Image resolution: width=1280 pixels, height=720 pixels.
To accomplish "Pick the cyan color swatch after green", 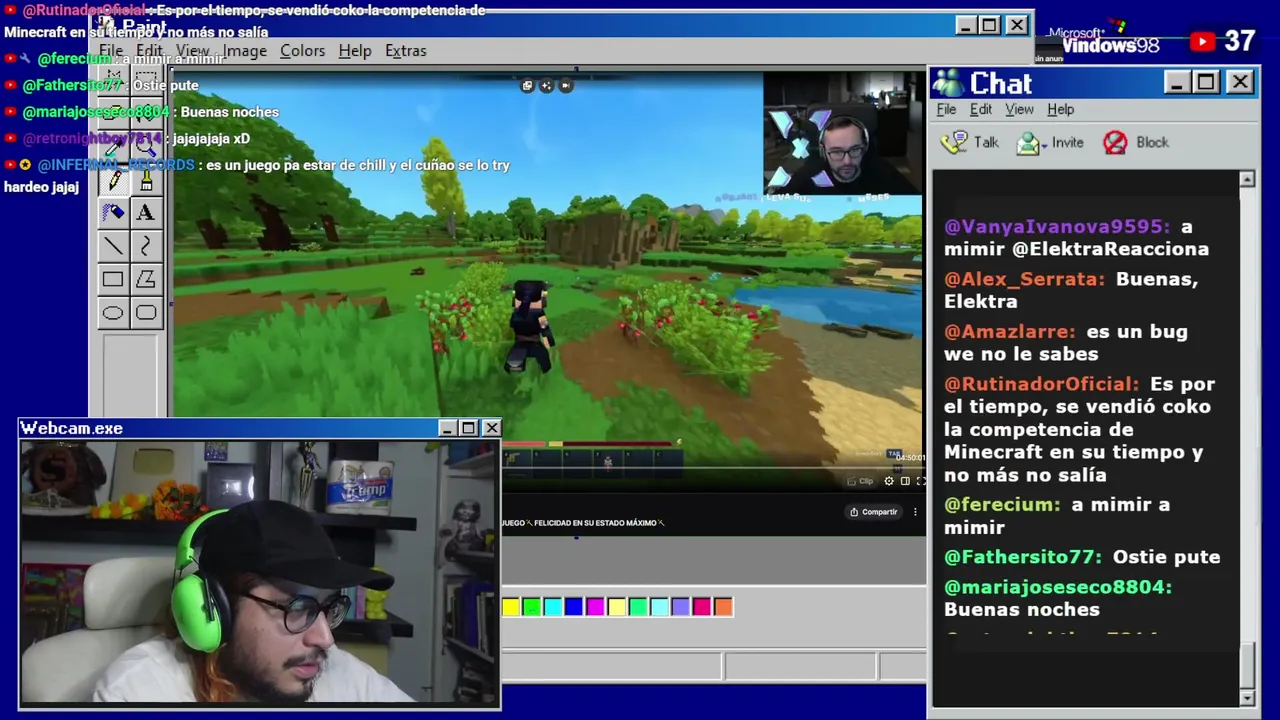I will coord(553,607).
